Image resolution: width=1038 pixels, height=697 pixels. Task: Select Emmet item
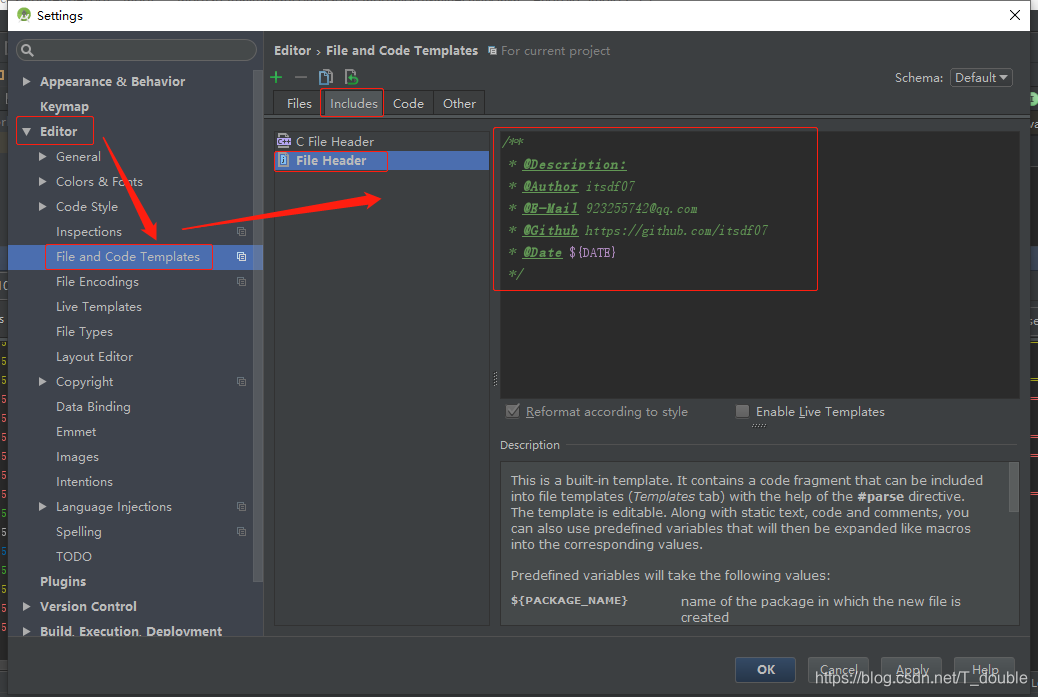pos(75,432)
